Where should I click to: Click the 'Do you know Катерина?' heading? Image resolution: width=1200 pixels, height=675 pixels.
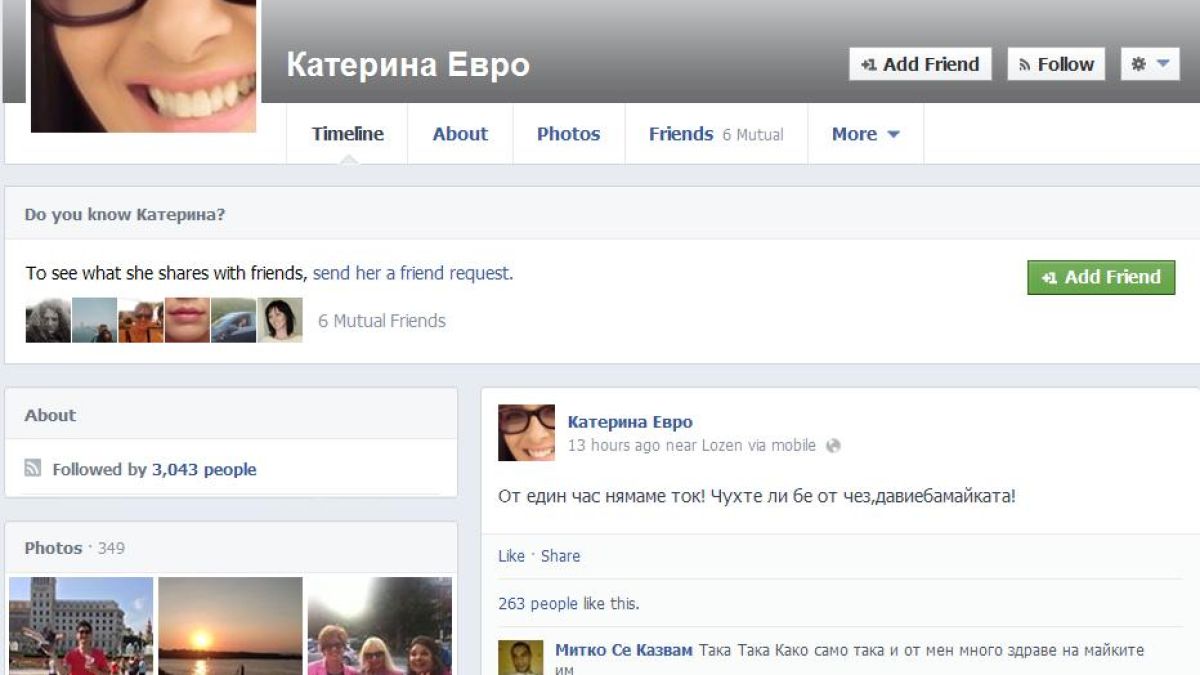[x=125, y=215]
